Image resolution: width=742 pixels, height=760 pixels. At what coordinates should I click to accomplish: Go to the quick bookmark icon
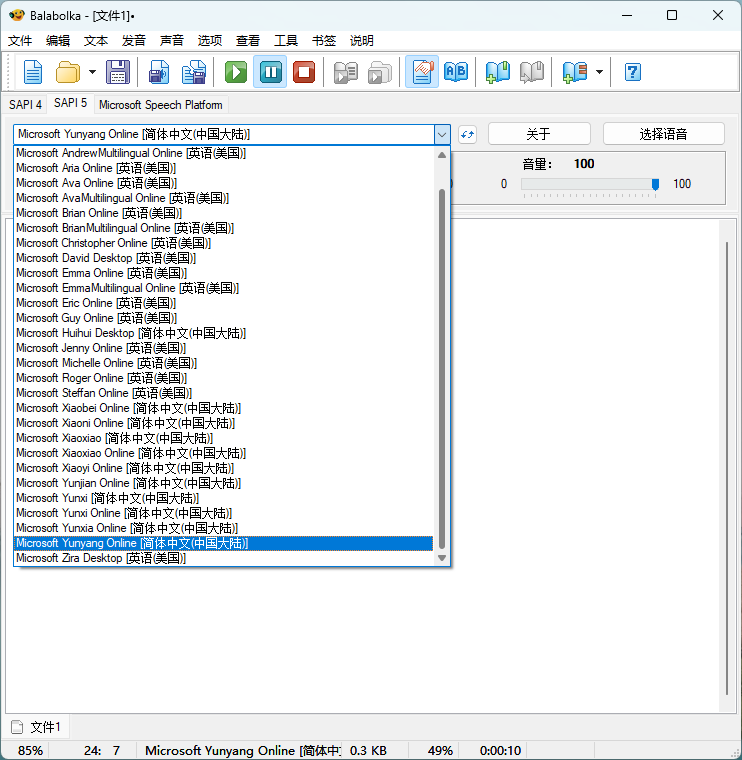(532, 72)
